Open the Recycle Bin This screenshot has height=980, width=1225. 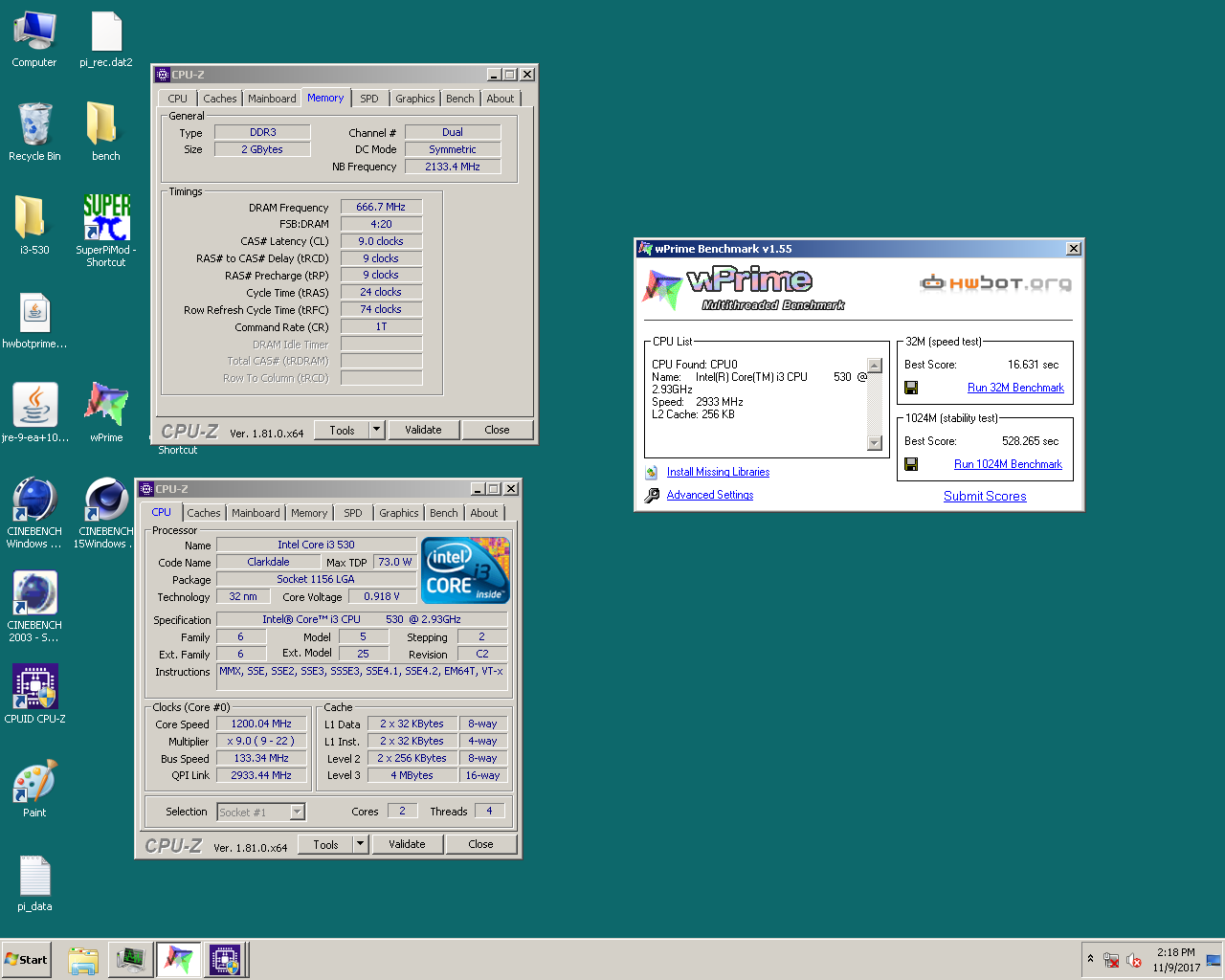pos(34,132)
